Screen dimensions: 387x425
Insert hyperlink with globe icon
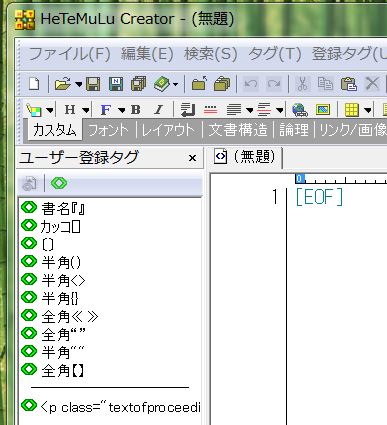(300, 110)
